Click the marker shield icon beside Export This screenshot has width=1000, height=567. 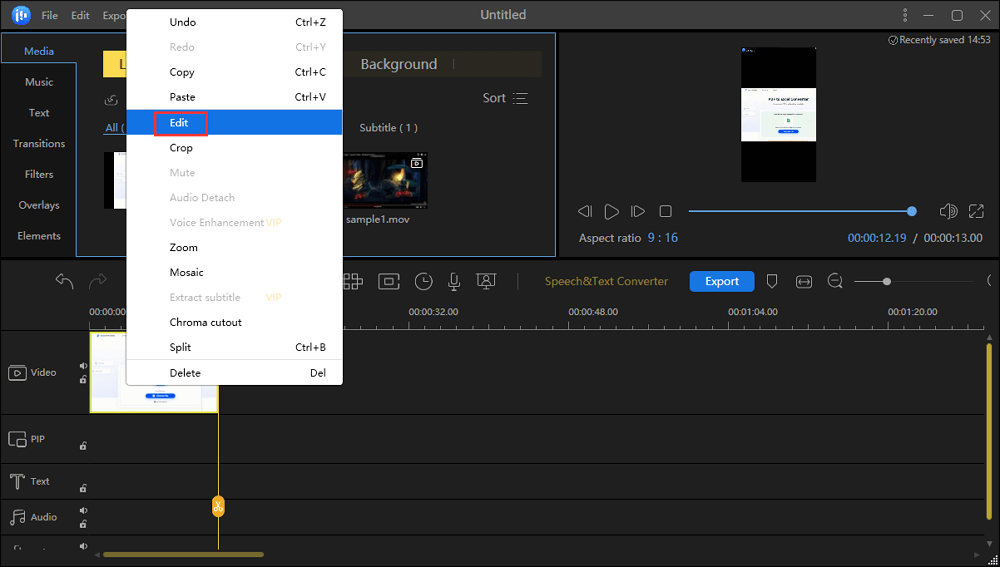(772, 282)
